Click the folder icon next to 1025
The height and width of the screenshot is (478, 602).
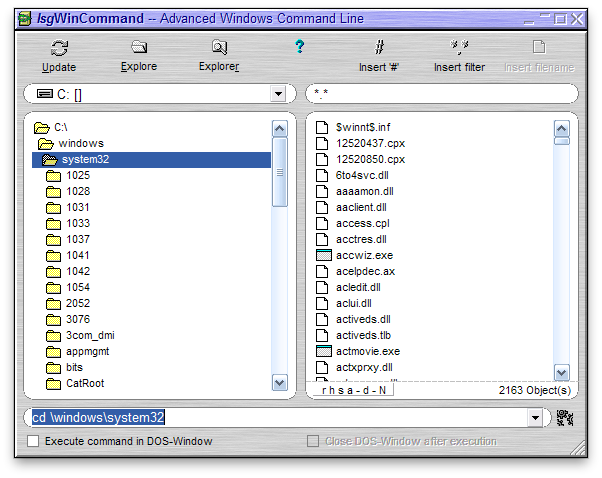click(53, 176)
